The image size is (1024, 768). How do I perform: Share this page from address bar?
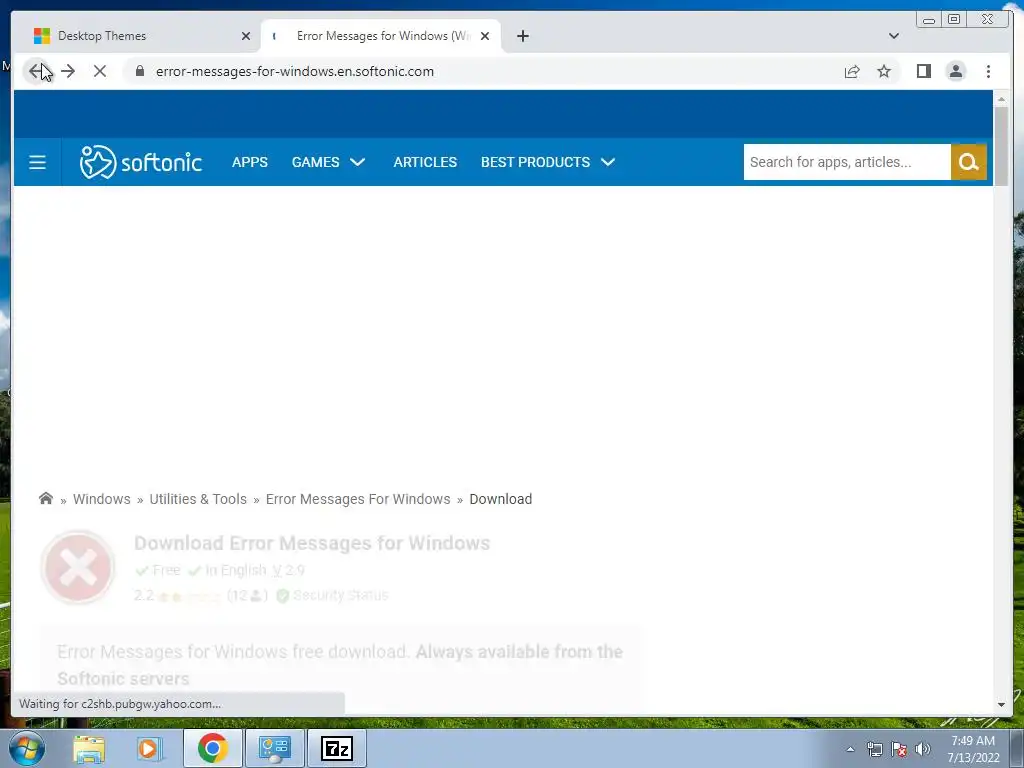click(x=852, y=71)
